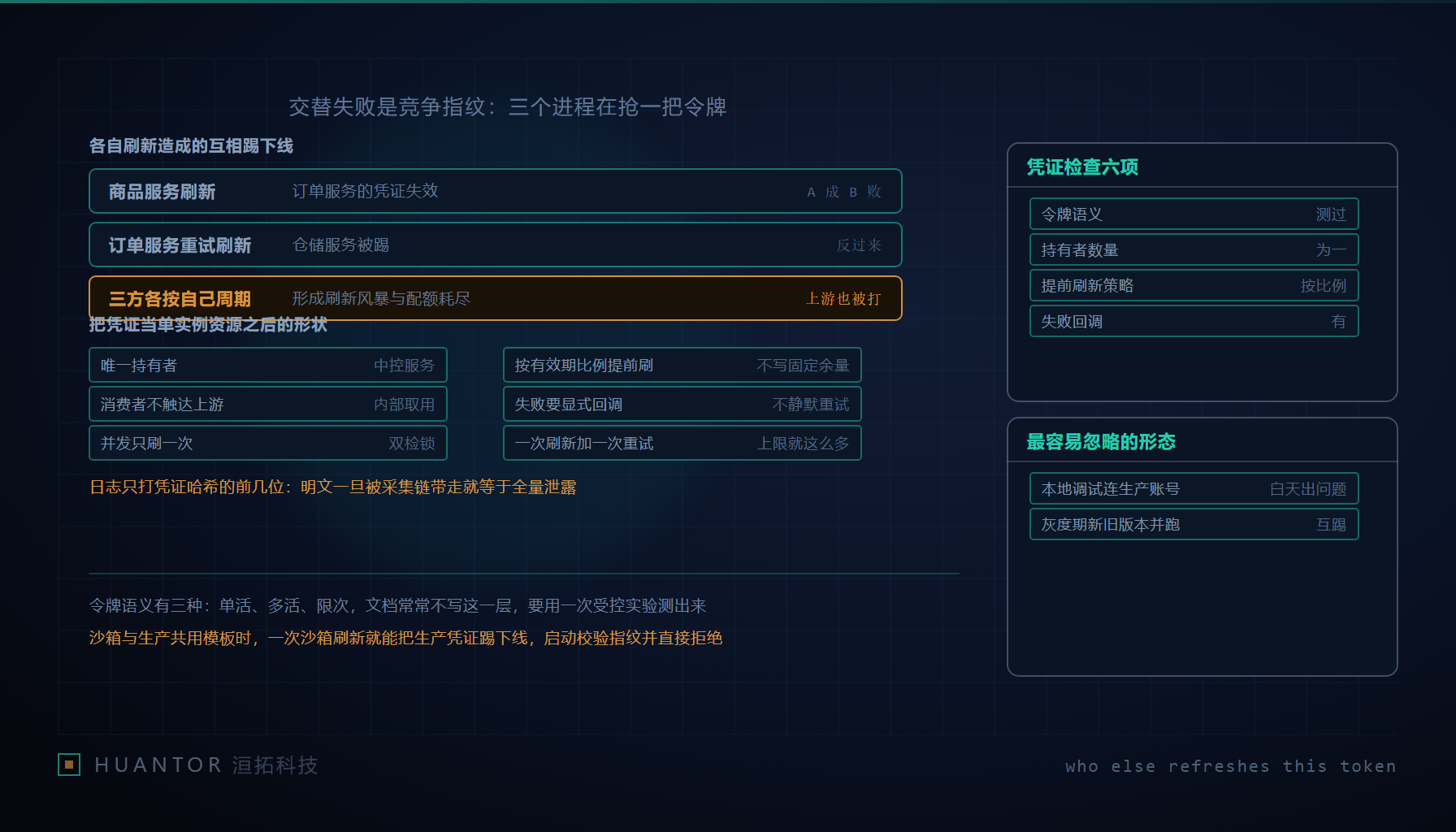The height and width of the screenshot is (832, 1456).
Task: Click the 提前刷新策略 checklist row
Action: click(x=1194, y=285)
